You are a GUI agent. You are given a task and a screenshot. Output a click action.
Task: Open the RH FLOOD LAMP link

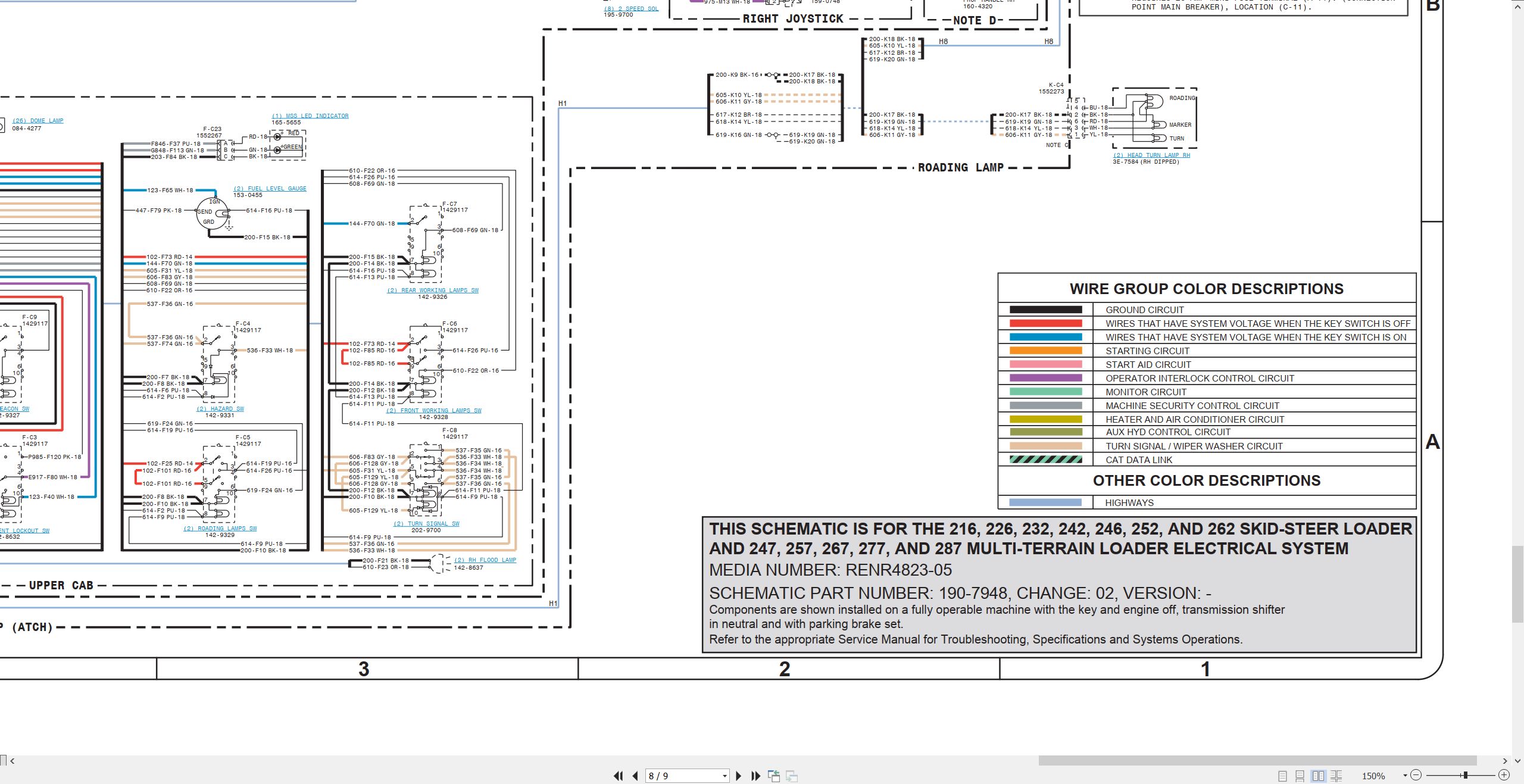point(485,560)
